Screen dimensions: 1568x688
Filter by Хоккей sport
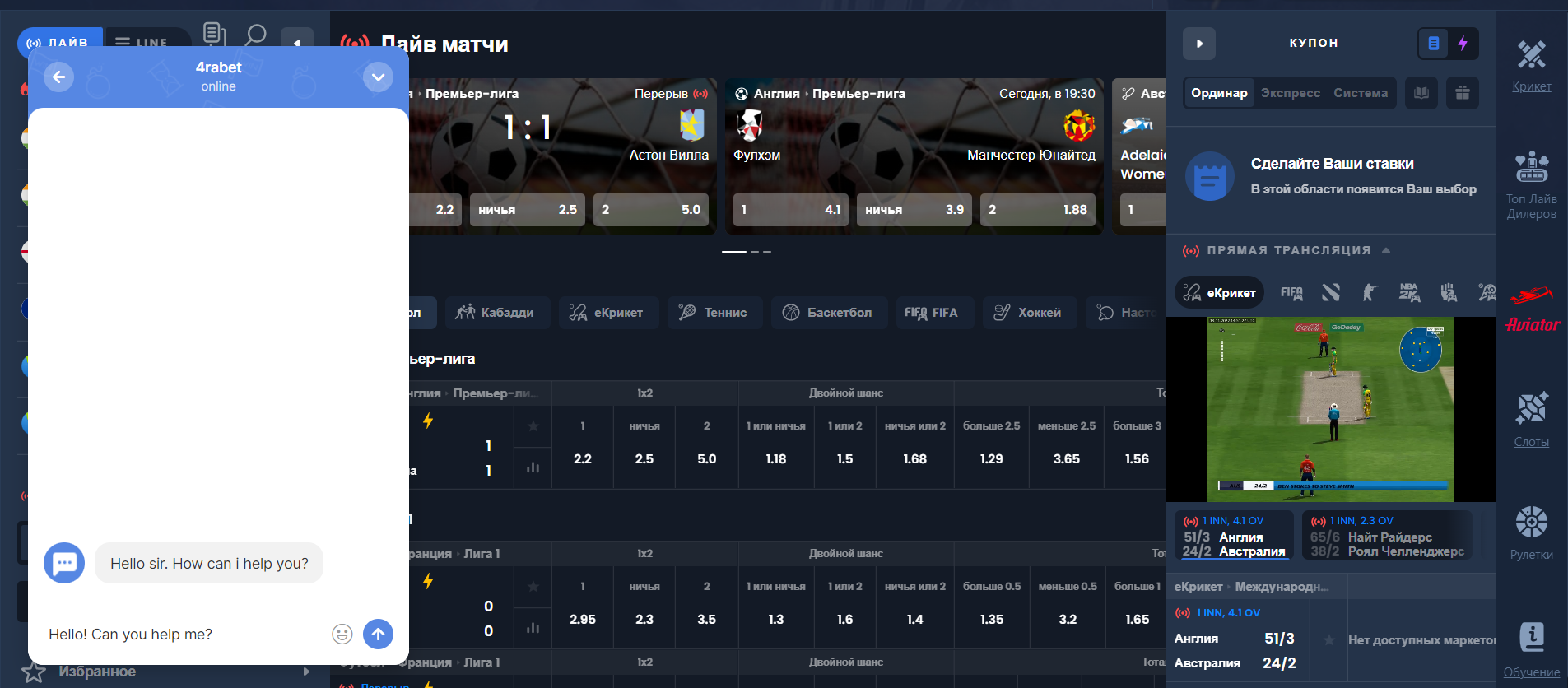pos(1030,313)
